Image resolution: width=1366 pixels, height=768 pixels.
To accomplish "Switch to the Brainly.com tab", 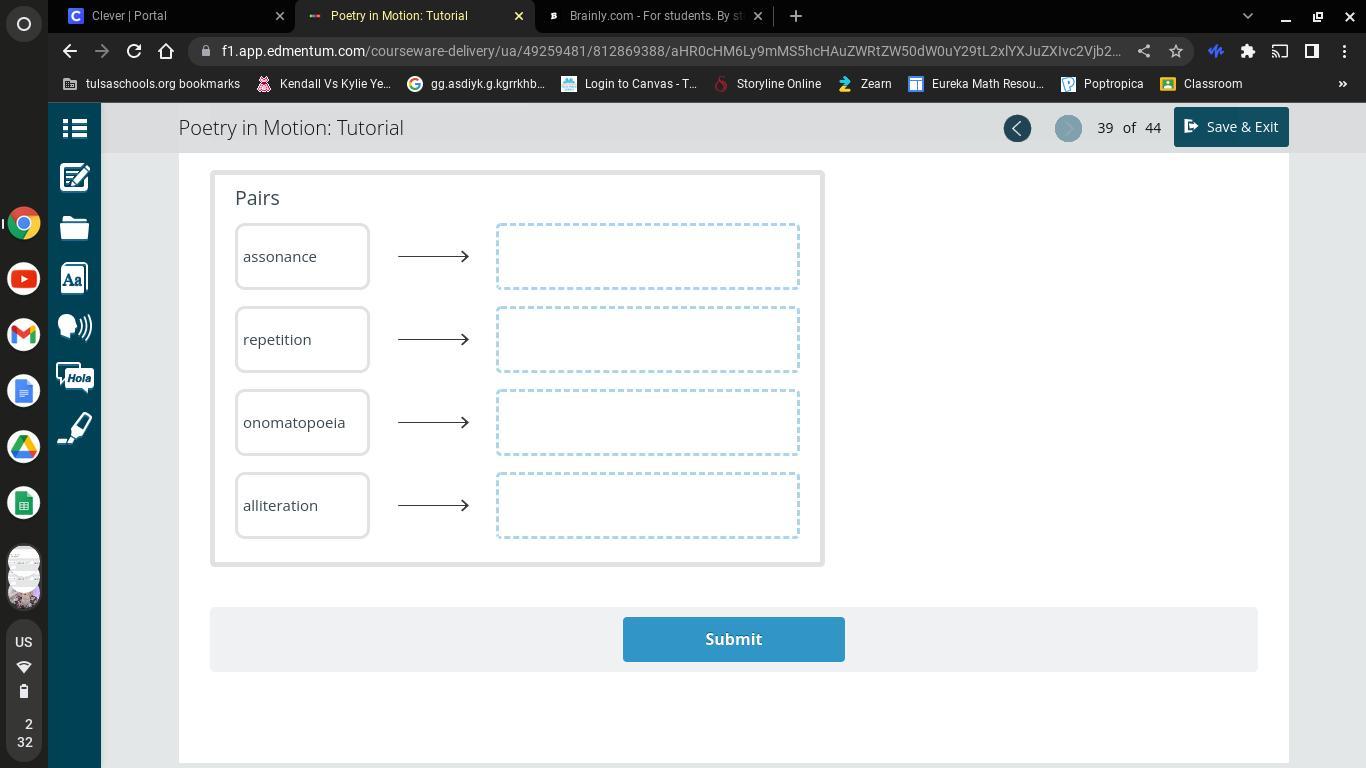I will (x=655, y=16).
